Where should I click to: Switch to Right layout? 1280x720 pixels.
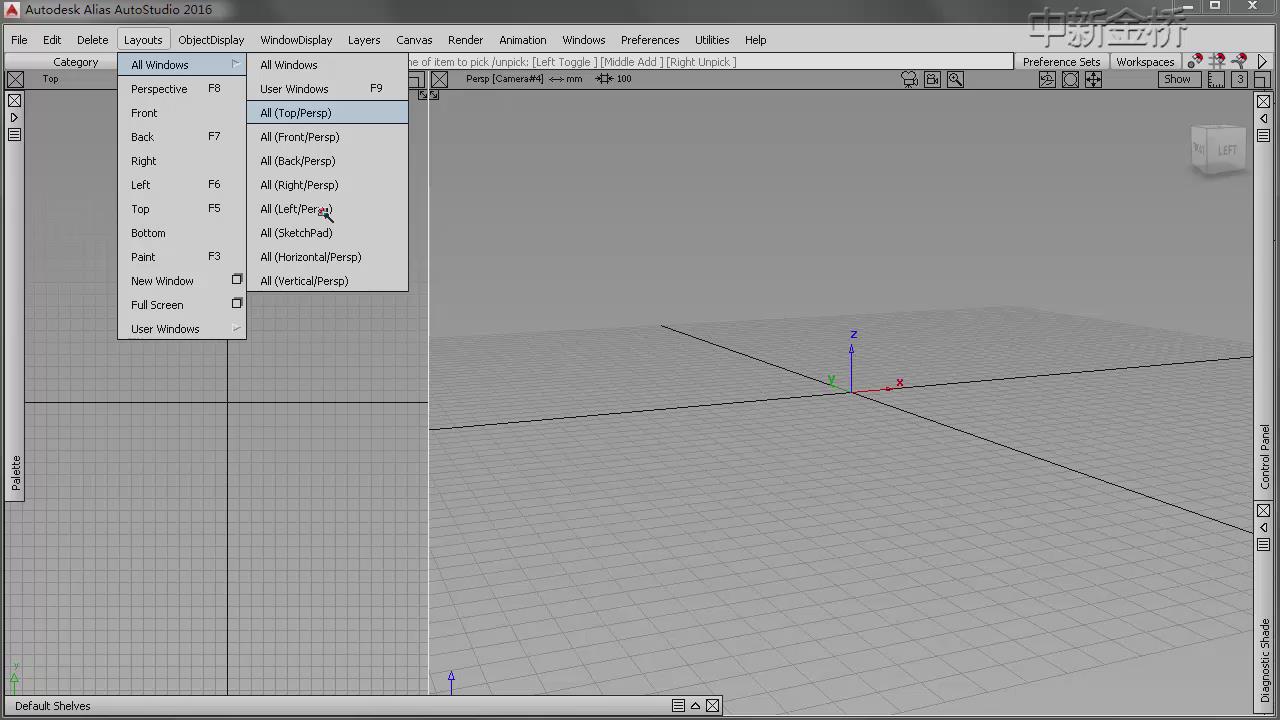pos(182,161)
